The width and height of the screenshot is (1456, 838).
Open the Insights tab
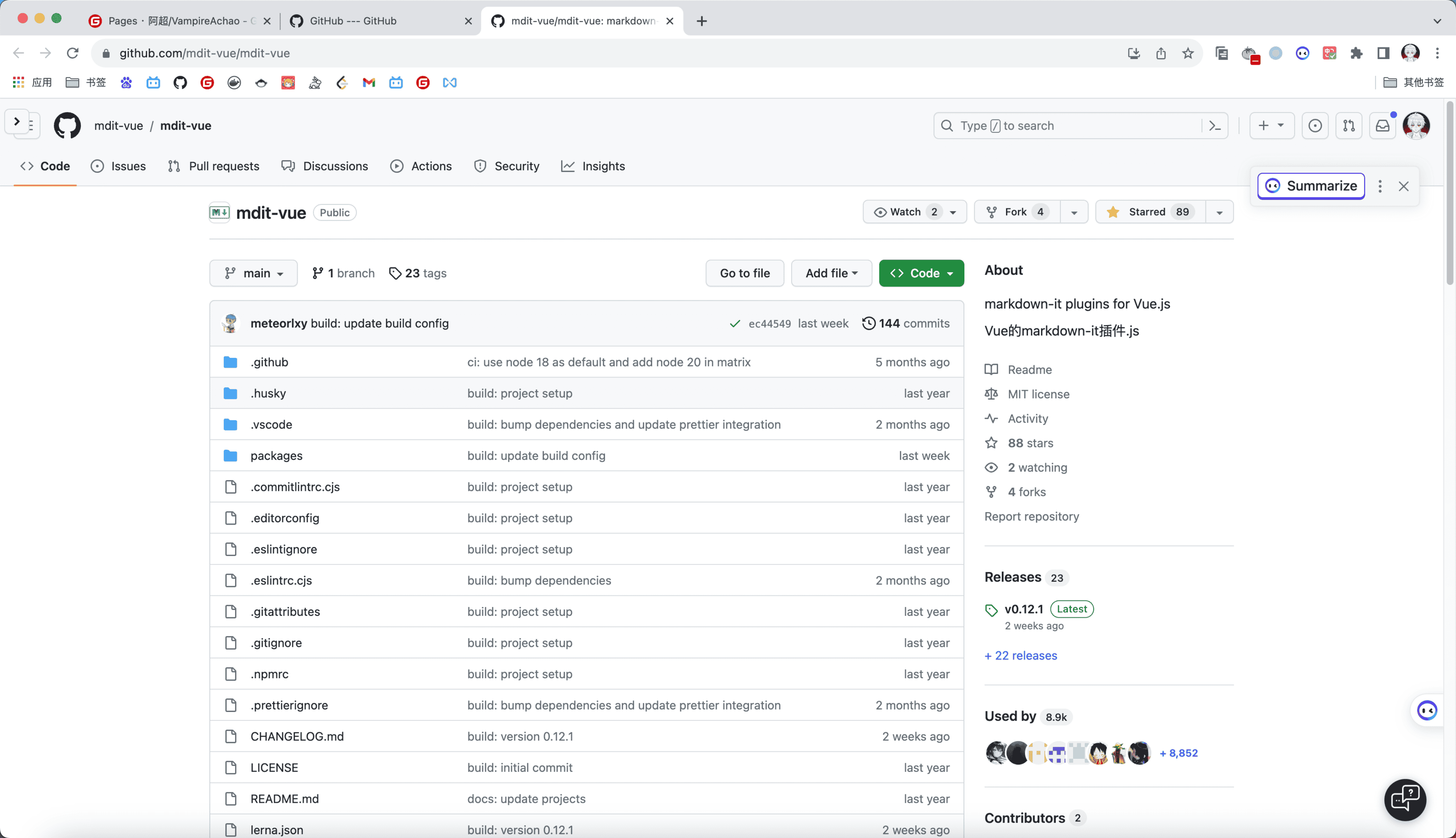pos(593,166)
